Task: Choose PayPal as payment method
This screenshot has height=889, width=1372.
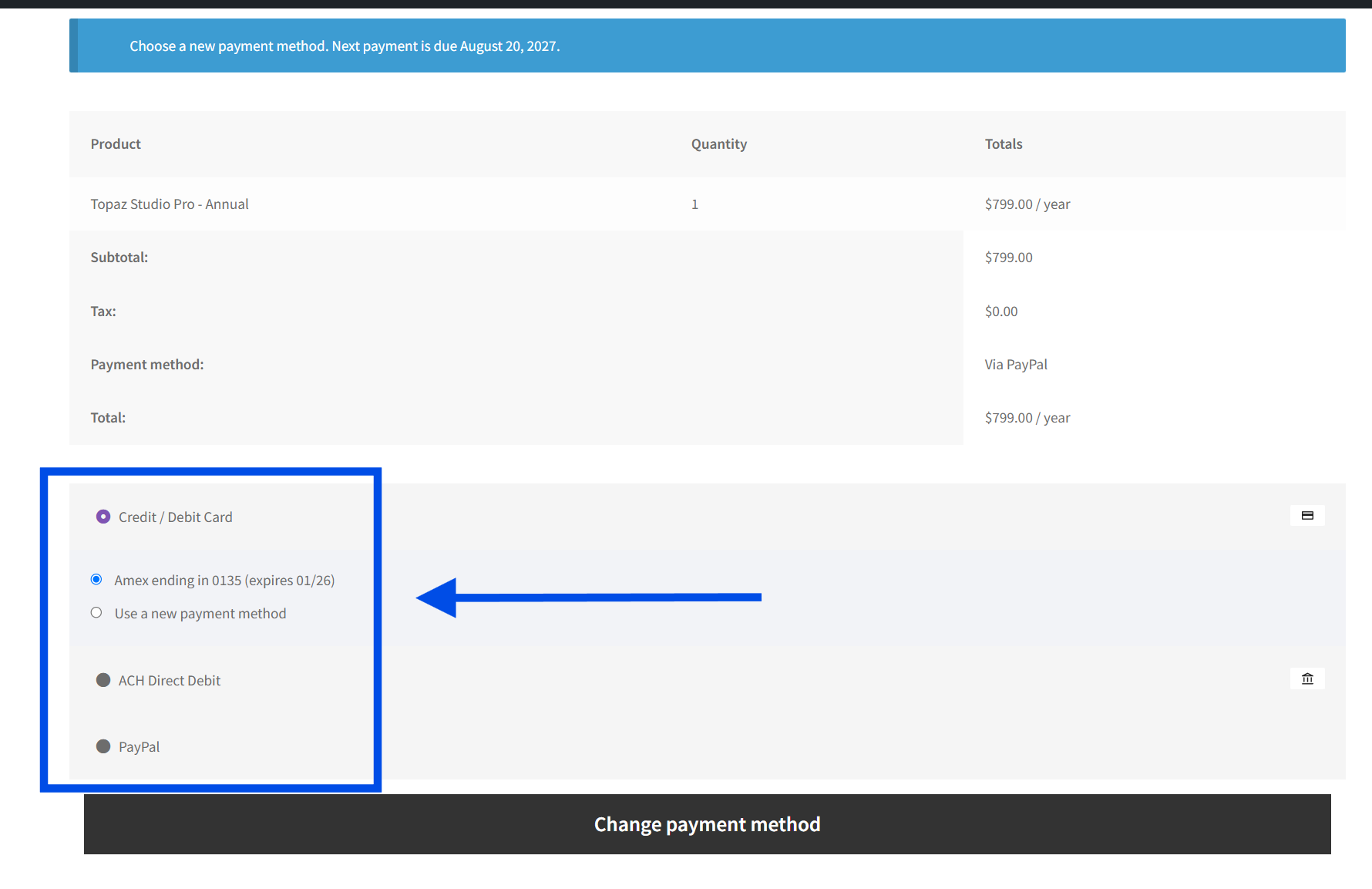Action: (103, 746)
